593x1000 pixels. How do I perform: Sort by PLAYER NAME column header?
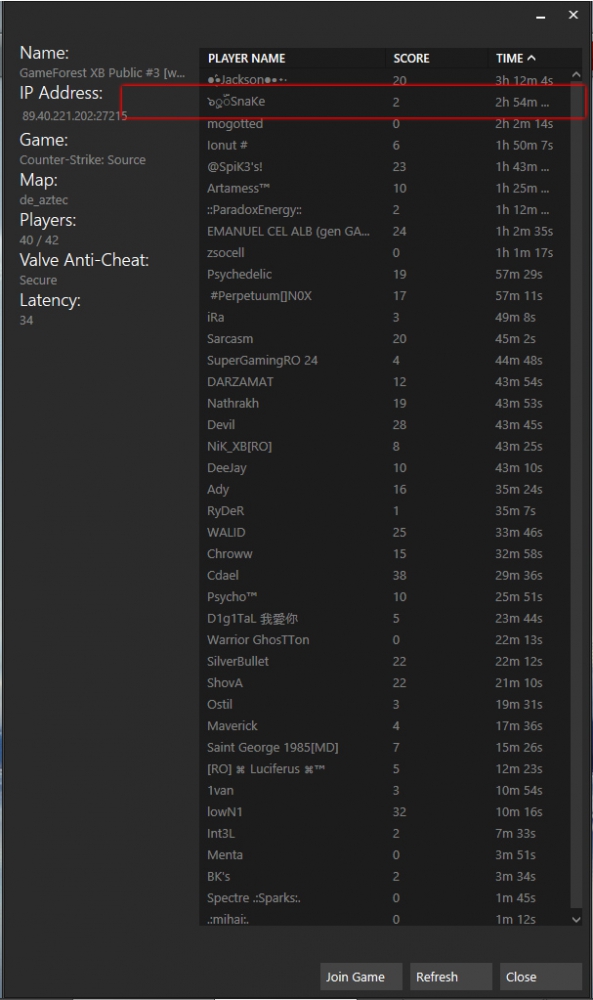(x=293, y=58)
